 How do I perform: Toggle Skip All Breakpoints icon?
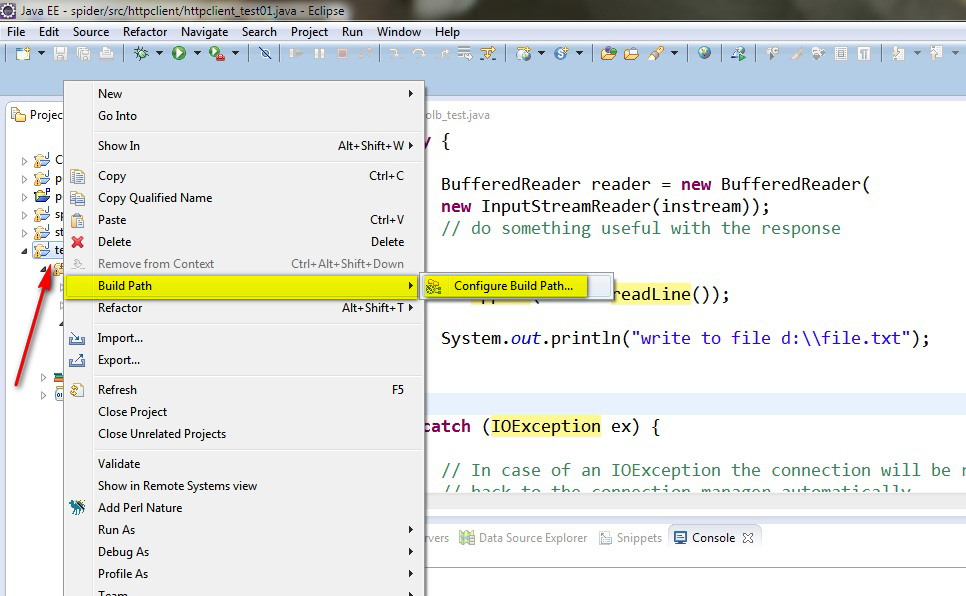pos(265,54)
